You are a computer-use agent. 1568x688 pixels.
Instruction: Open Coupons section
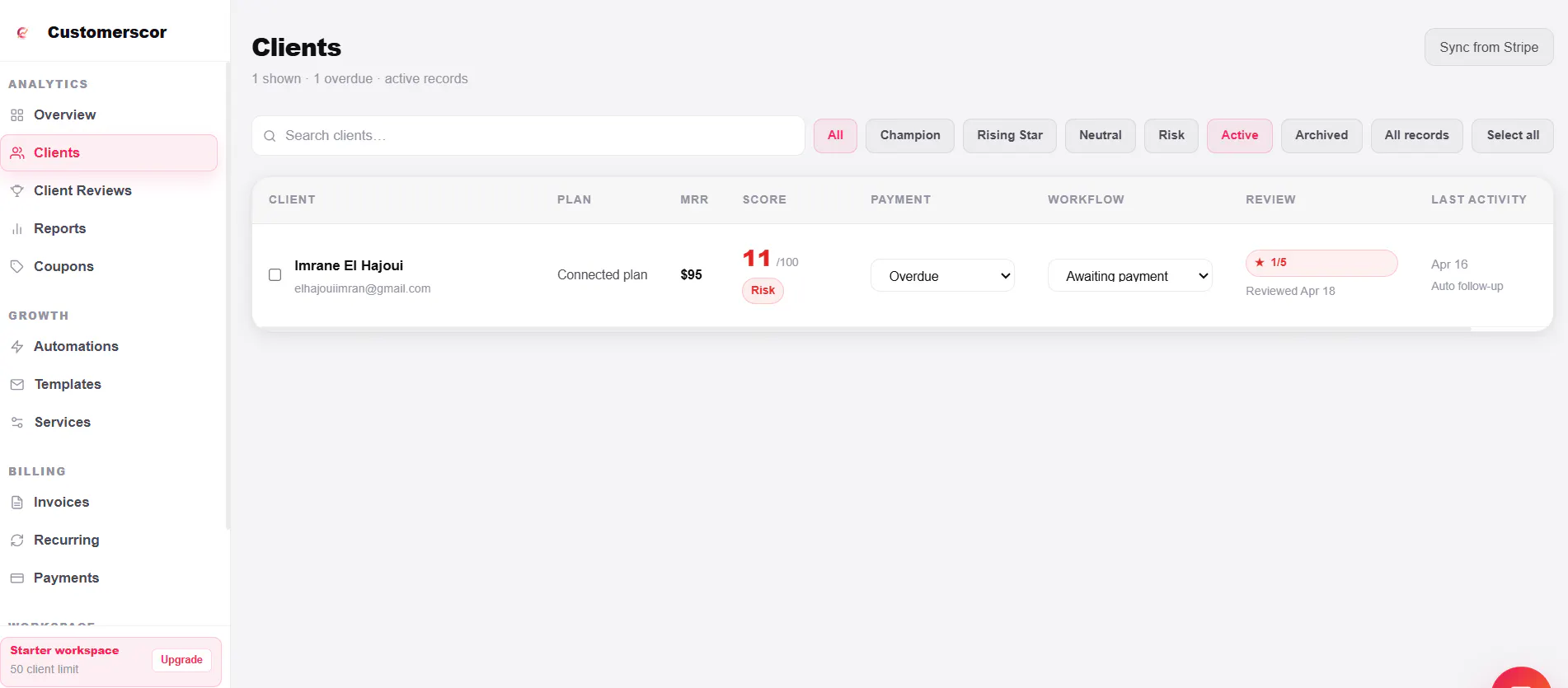[x=109, y=267]
